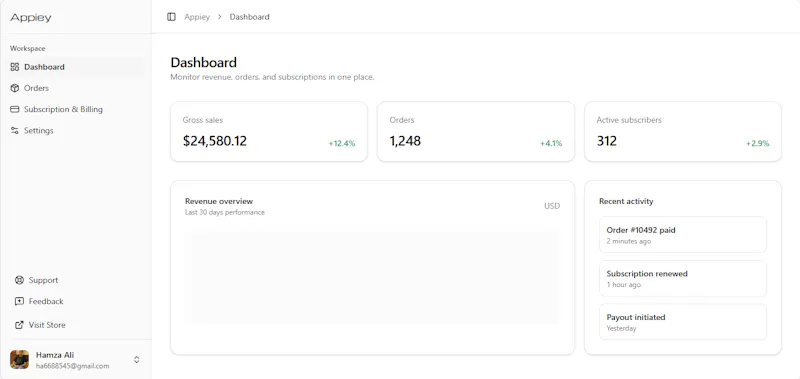The width and height of the screenshot is (800, 379).
Task: Click the Dashboard breadcrumb item
Action: click(249, 17)
